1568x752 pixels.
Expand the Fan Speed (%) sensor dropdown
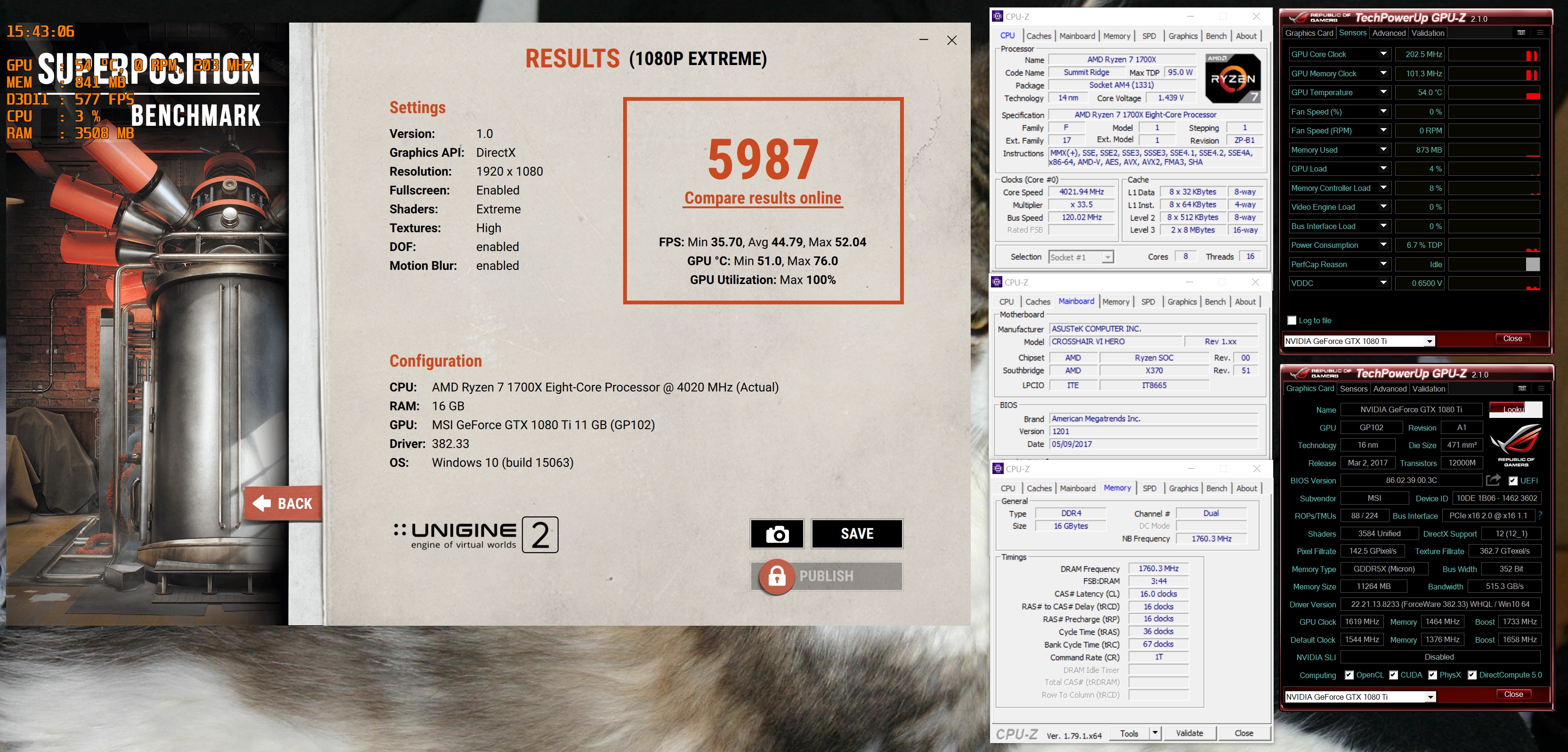(x=1383, y=111)
